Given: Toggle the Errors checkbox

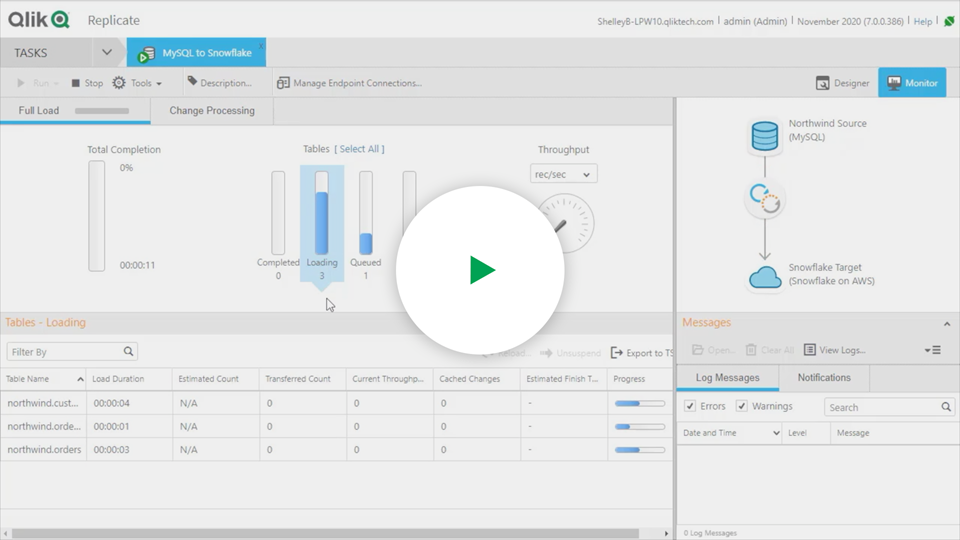Looking at the screenshot, I should tap(691, 406).
